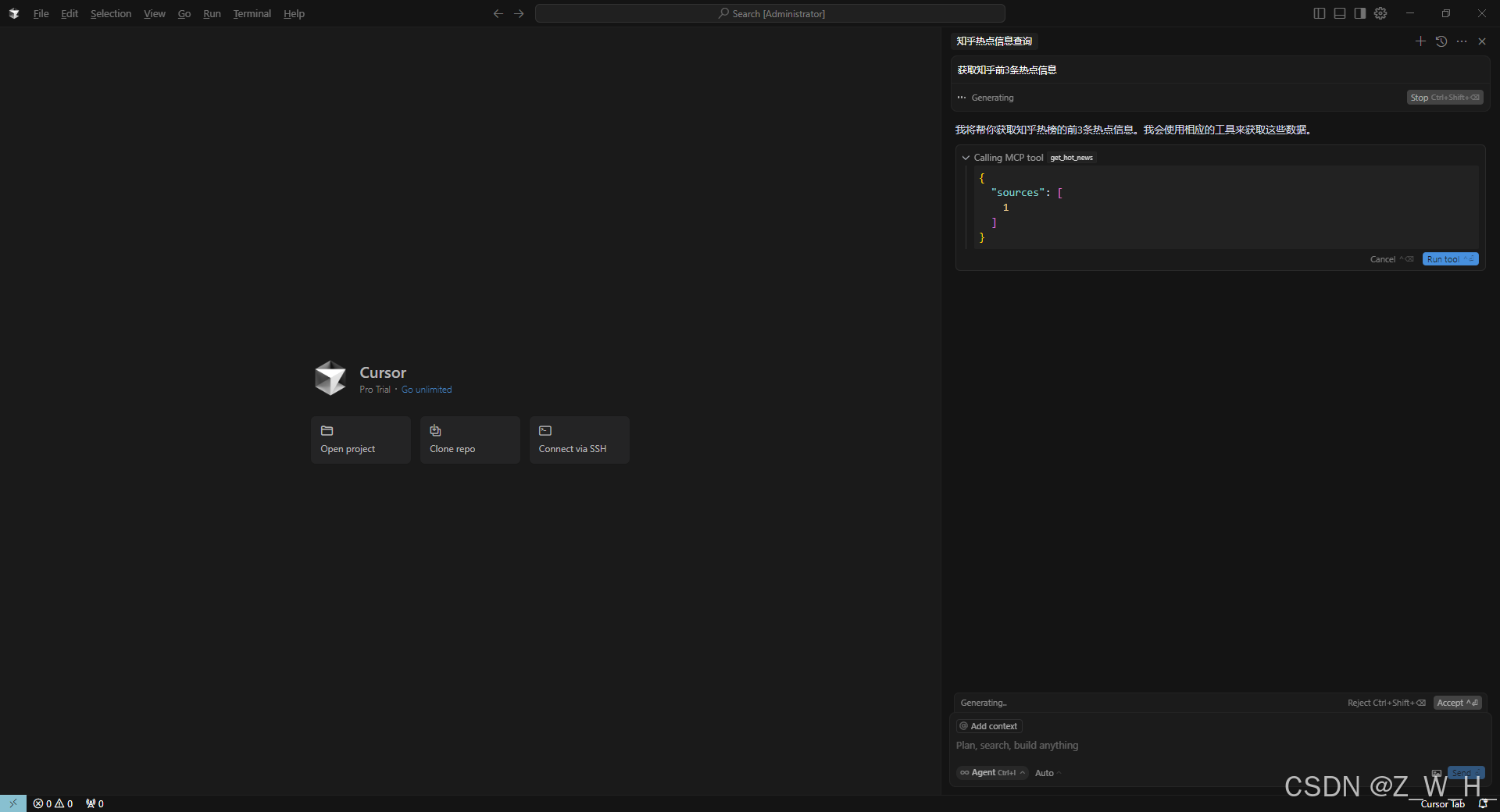Open a project from welcome screen
This screenshot has width=1500, height=812.
(x=361, y=440)
